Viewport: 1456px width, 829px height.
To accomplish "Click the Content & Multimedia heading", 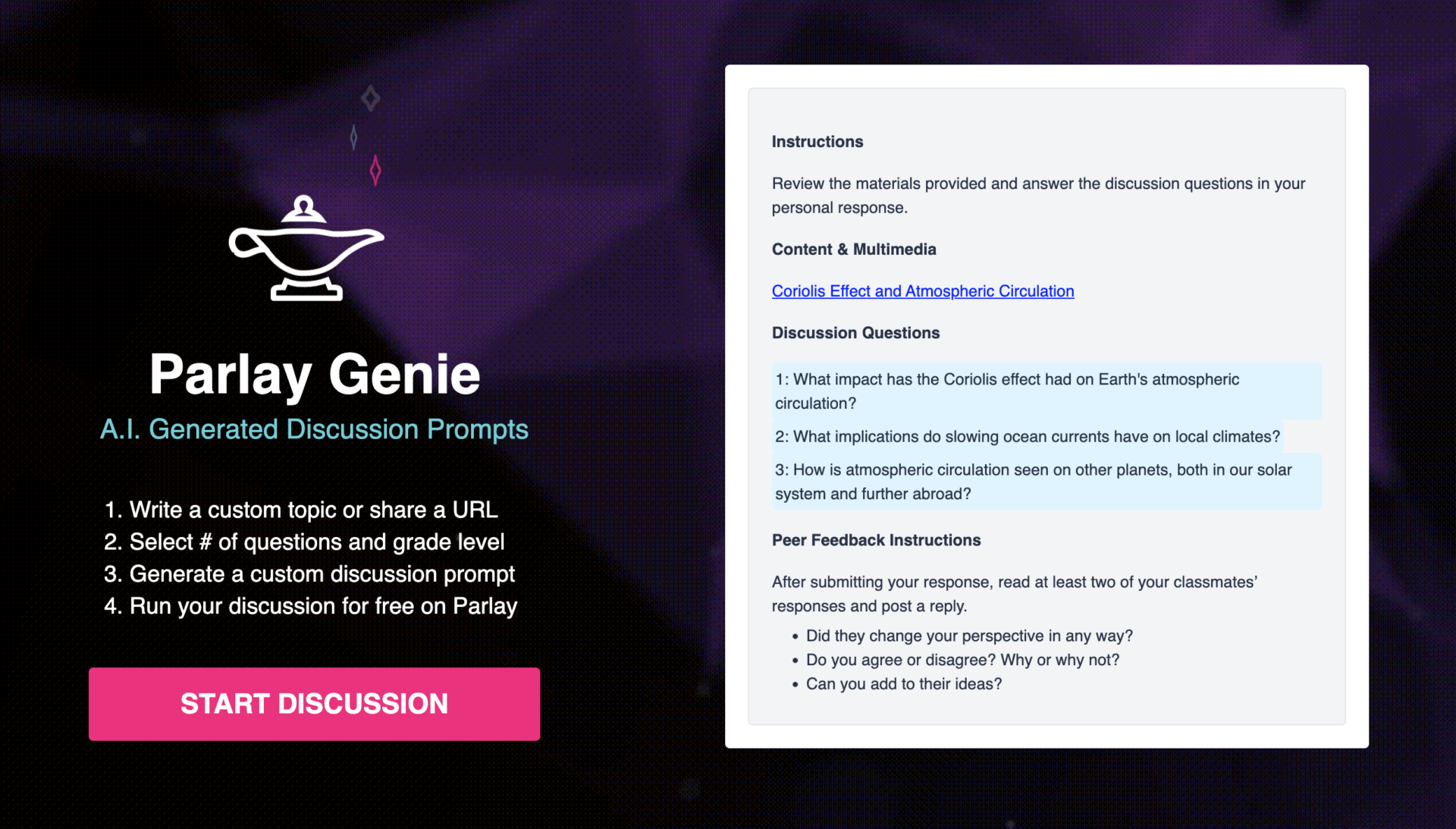I will [853, 250].
